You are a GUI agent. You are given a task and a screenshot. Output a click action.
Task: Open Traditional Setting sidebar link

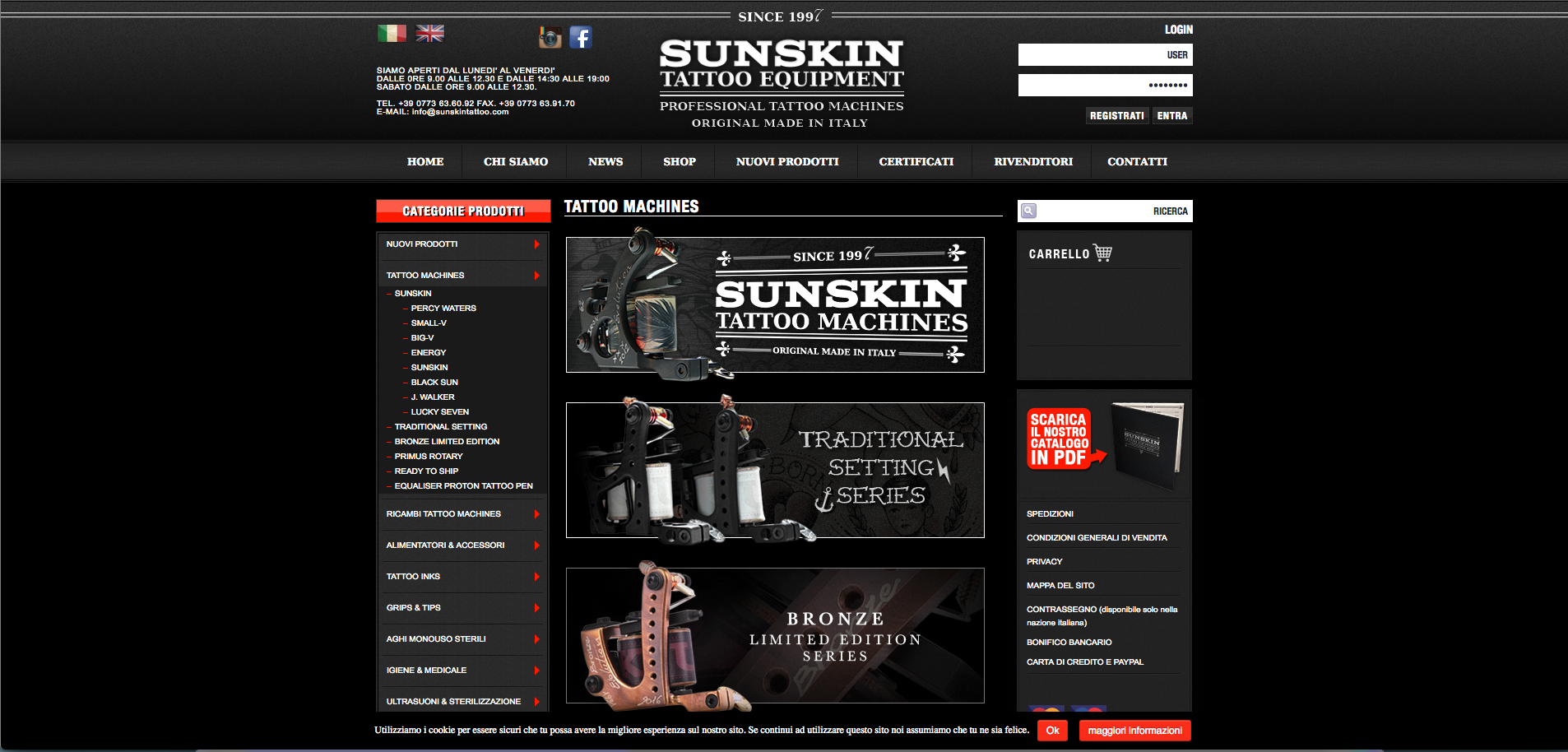[x=441, y=427]
